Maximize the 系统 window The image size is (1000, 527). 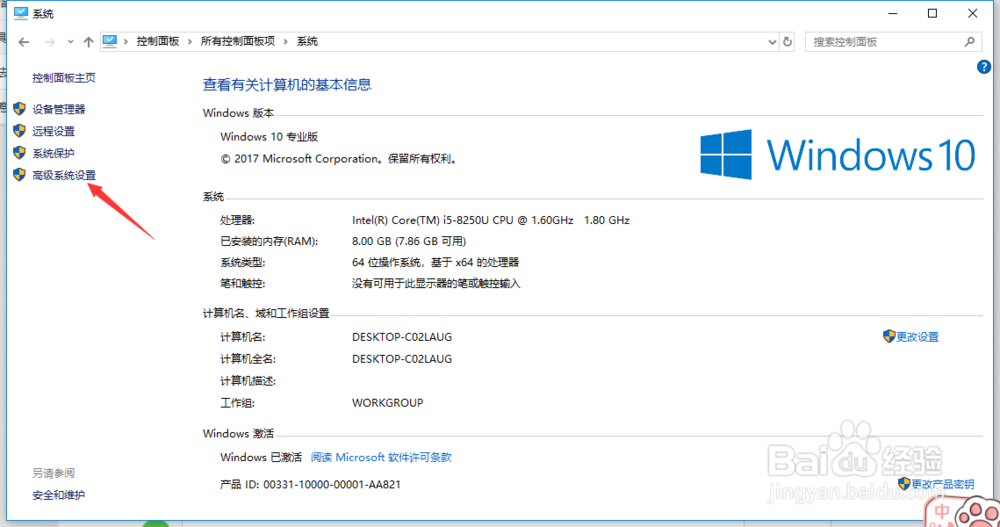click(x=932, y=13)
